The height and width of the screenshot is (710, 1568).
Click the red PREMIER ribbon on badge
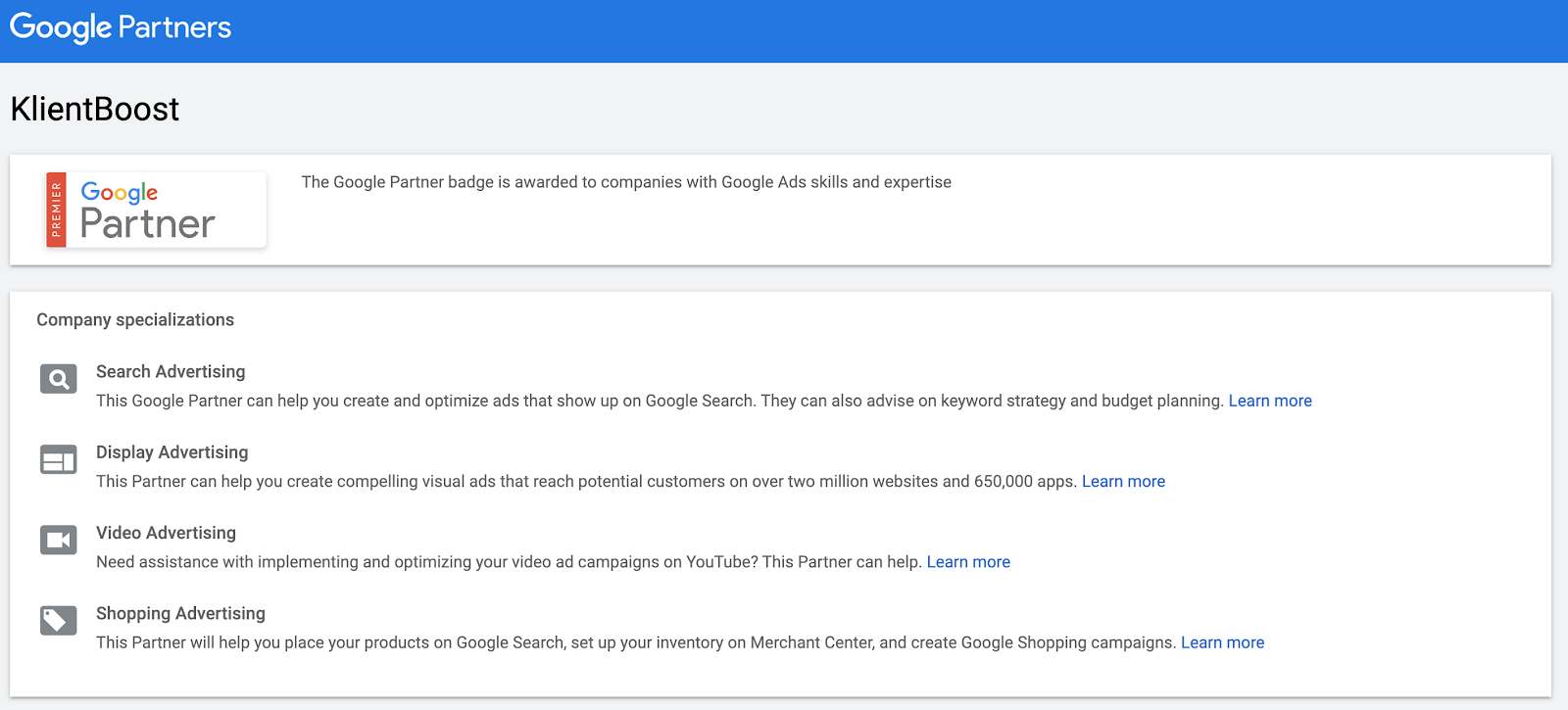56,210
